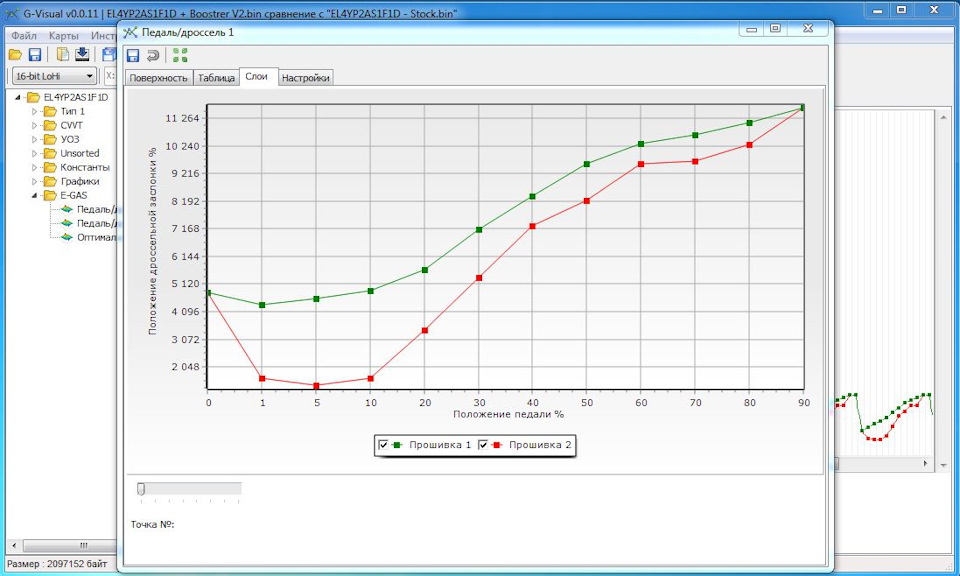
Task: Select the E-GAS tree label
Action: click(73, 196)
